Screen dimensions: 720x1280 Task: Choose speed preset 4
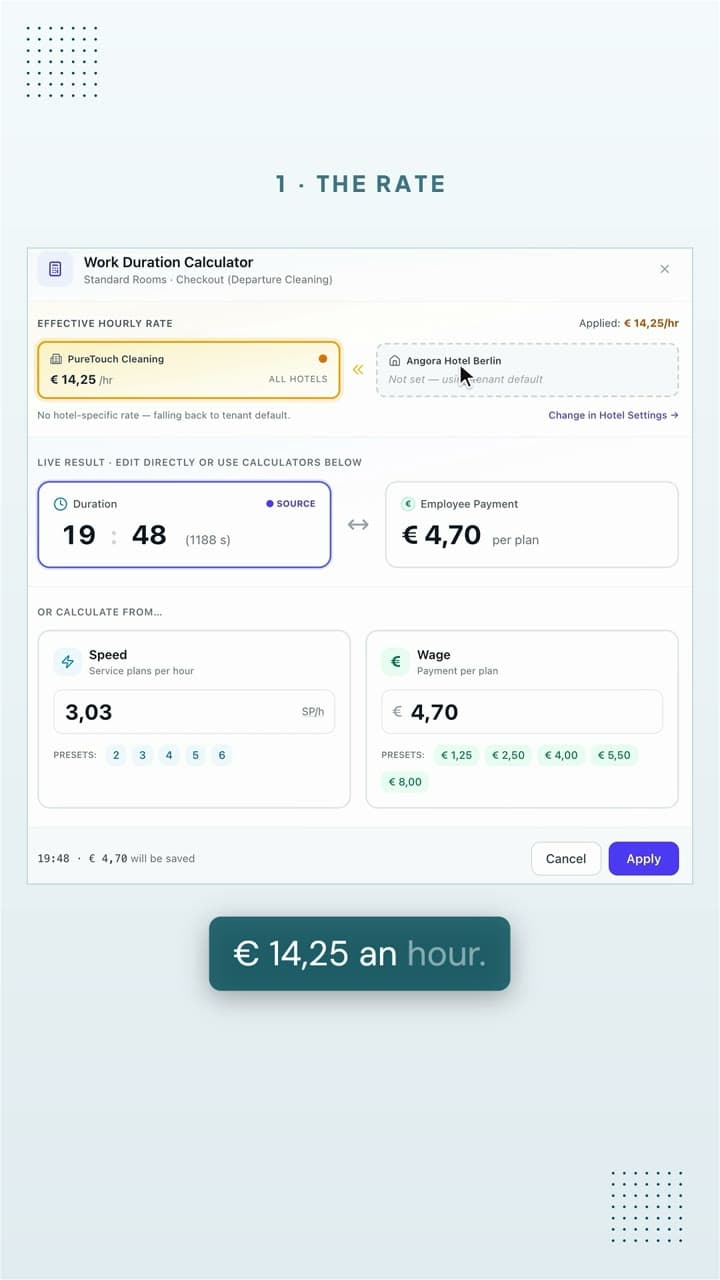click(x=169, y=755)
